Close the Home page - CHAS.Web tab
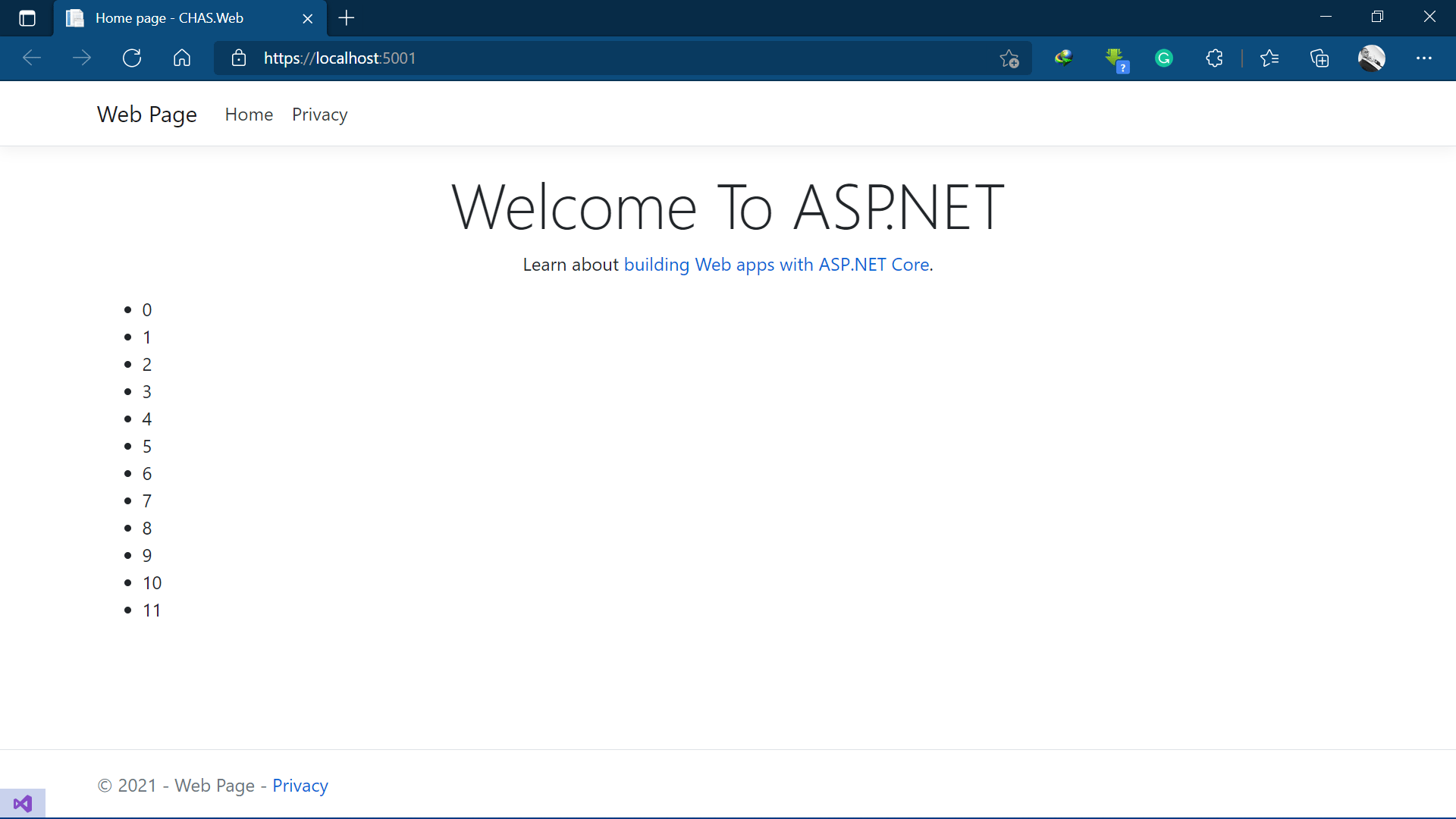 [308, 18]
